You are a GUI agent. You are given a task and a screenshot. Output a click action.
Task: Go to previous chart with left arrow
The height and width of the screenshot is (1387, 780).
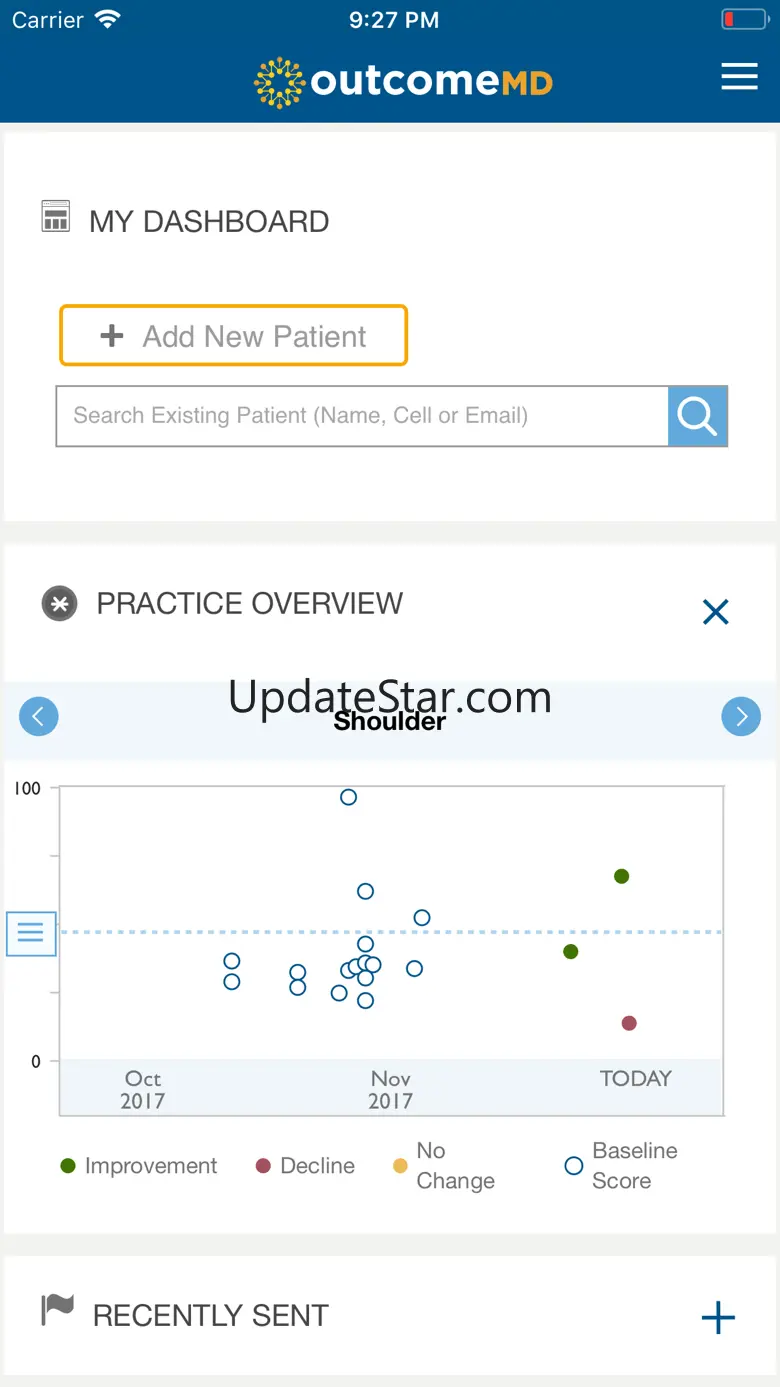click(x=39, y=716)
